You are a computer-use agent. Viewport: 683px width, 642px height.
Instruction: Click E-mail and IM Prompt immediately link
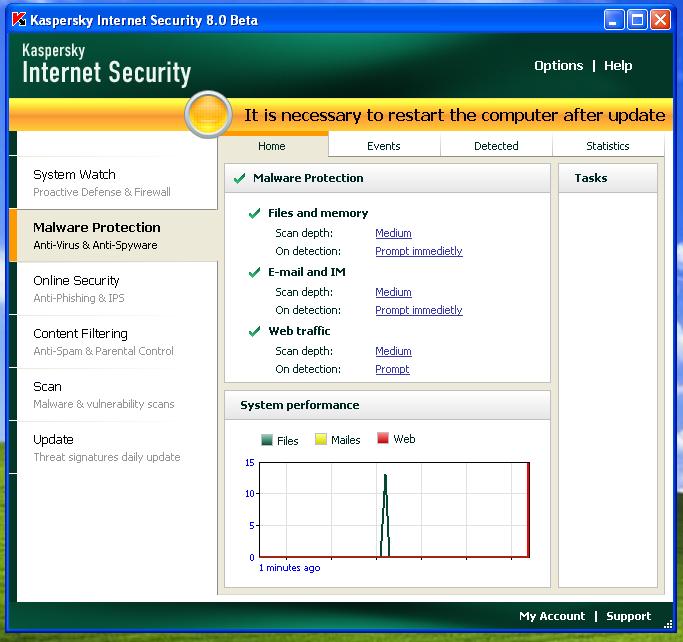[x=419, y=310]
